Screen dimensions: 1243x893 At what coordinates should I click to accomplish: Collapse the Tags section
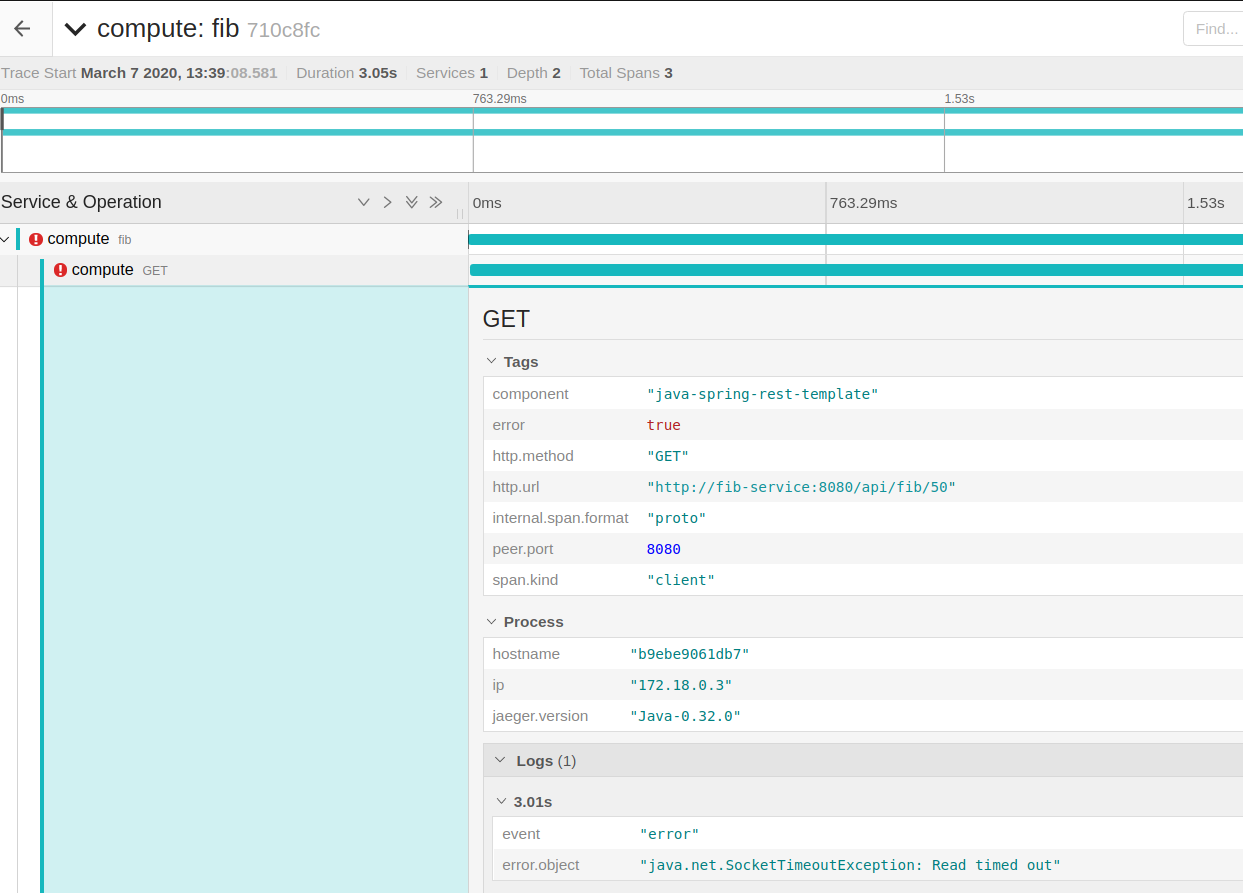coord(491,362)
